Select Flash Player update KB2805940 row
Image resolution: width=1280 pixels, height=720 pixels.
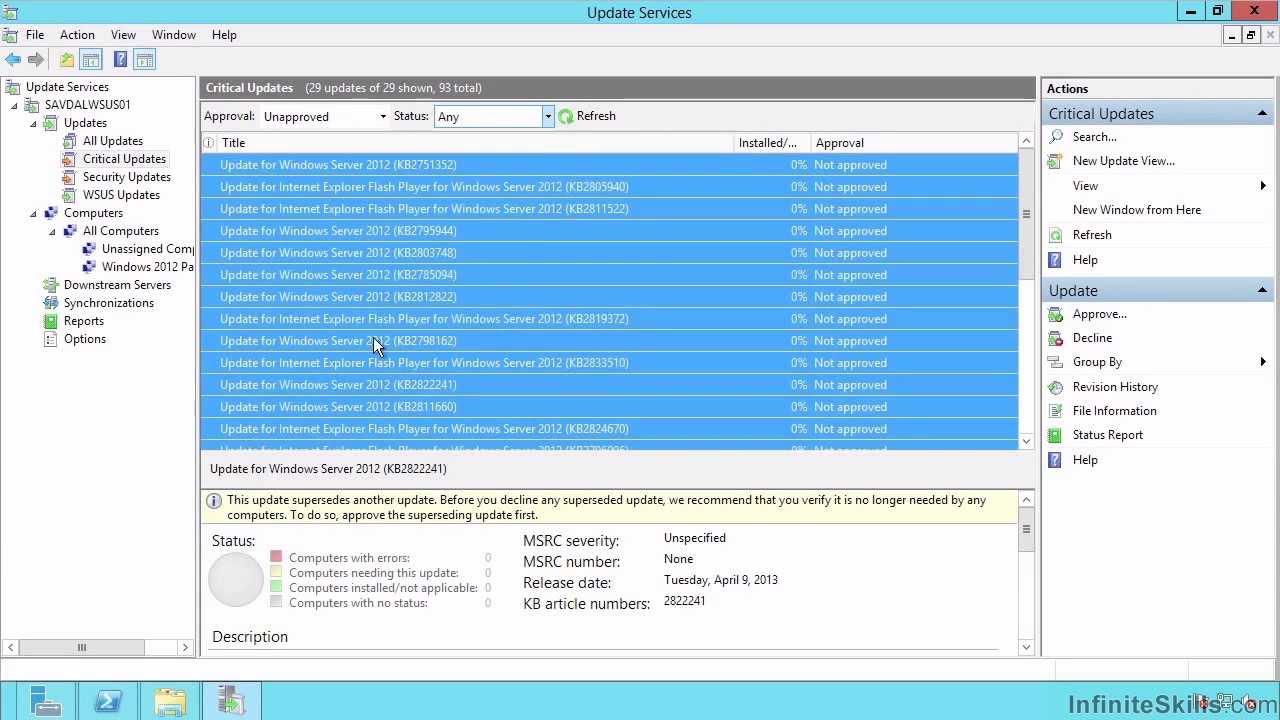[x=609, y=187]
